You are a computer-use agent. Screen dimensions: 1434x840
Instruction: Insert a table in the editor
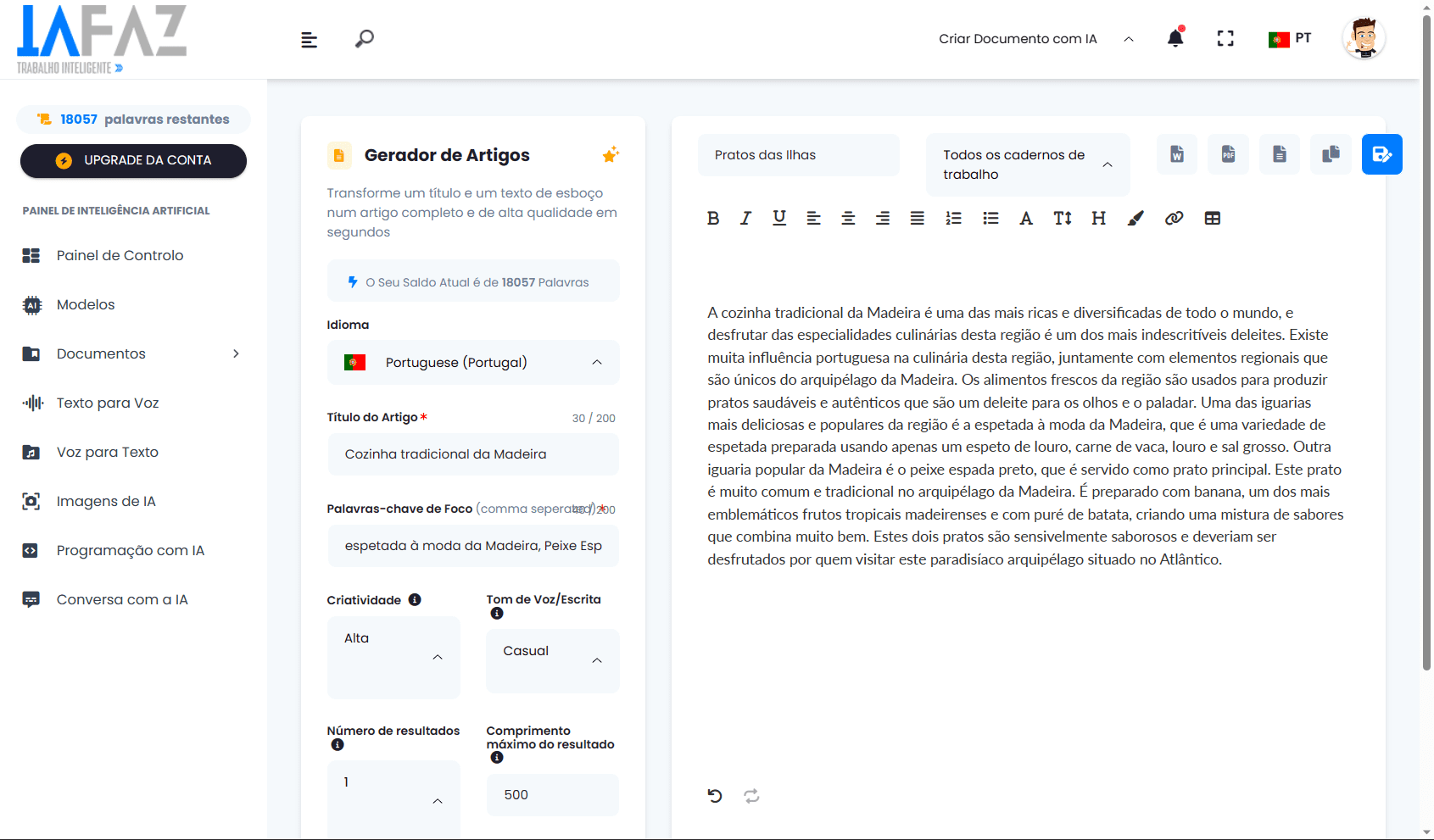pos(1212,219)
